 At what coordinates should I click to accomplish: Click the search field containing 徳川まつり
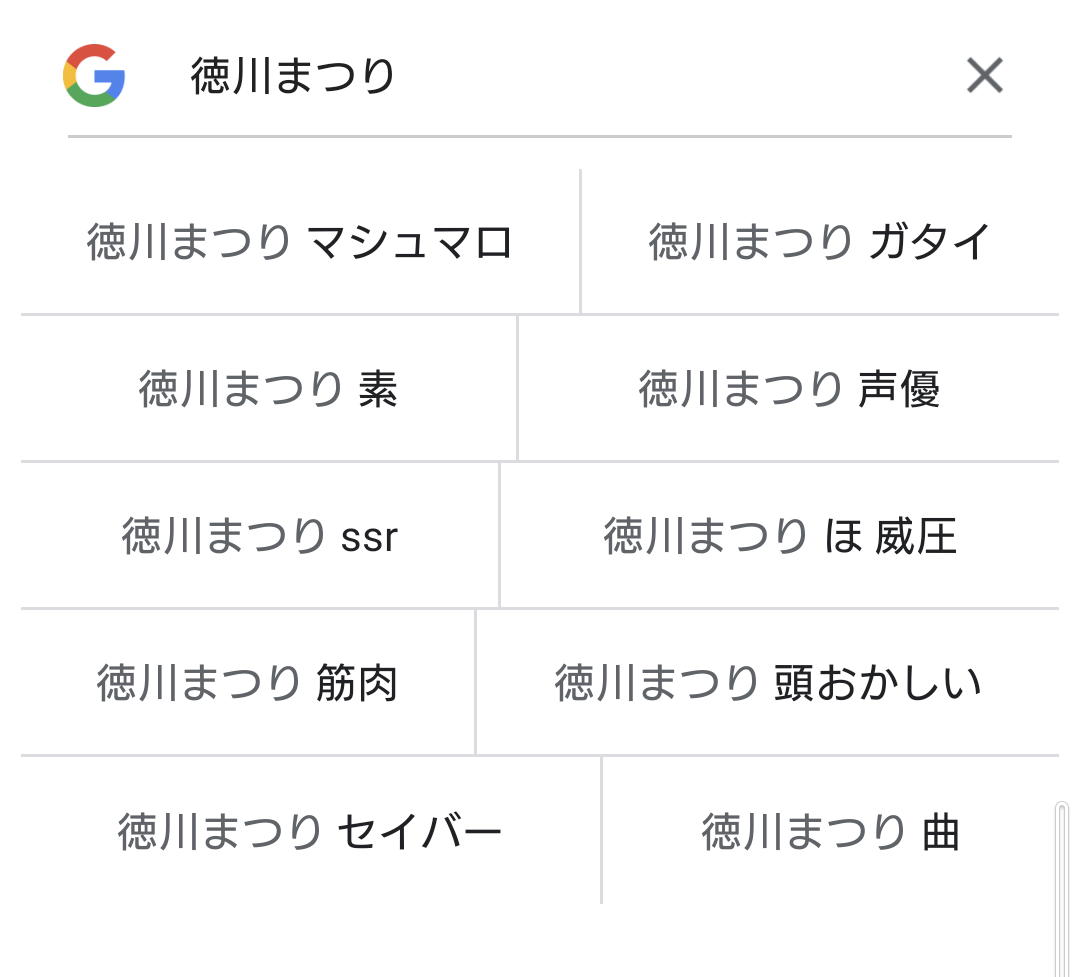coord(560,76)
